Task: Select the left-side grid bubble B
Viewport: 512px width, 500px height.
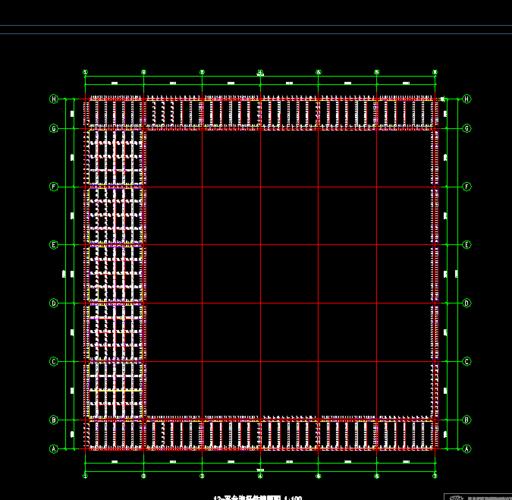Action: tap(54, 420)
